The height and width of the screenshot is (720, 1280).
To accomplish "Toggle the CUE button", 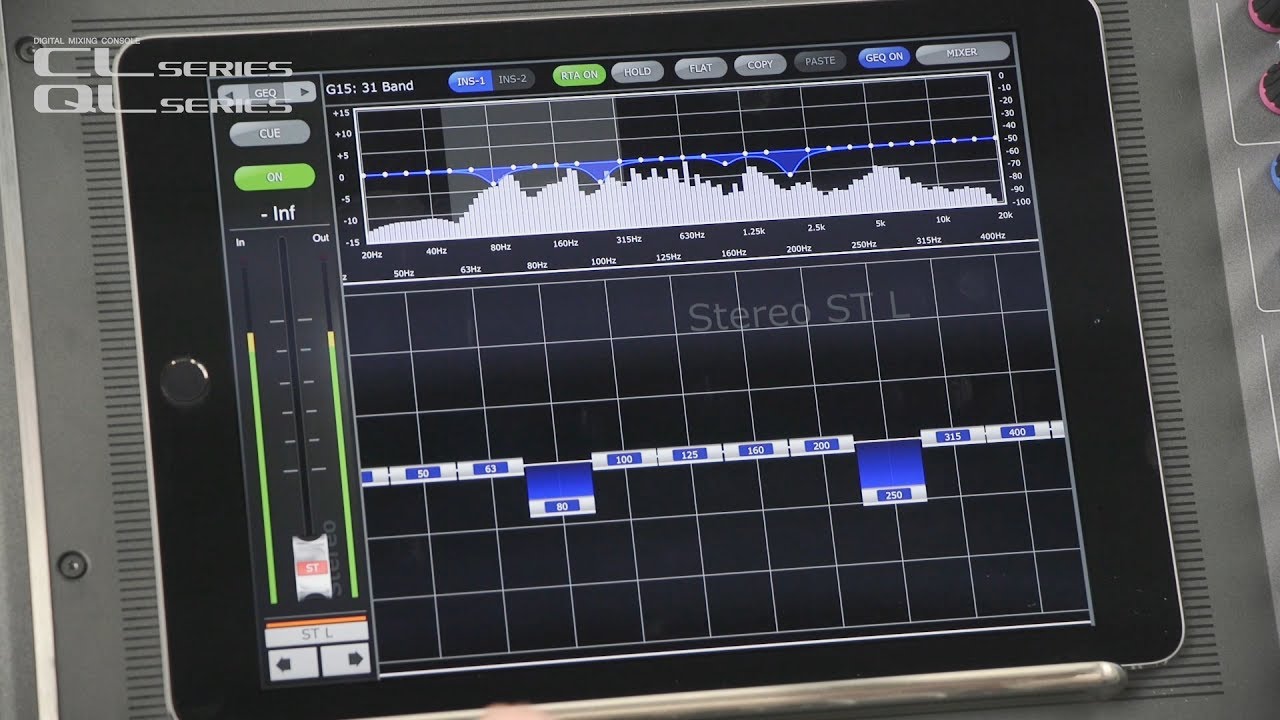I will [x=270, y=133].
